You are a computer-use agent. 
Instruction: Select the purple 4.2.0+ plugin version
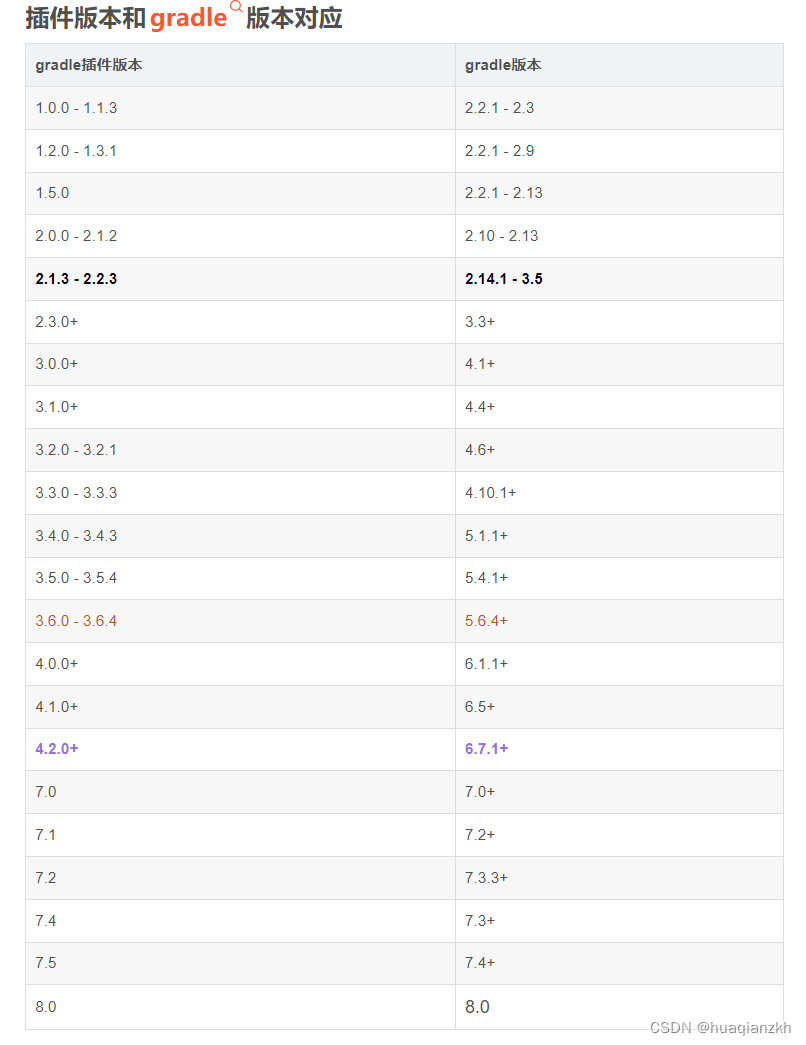[x=57, y=749]
